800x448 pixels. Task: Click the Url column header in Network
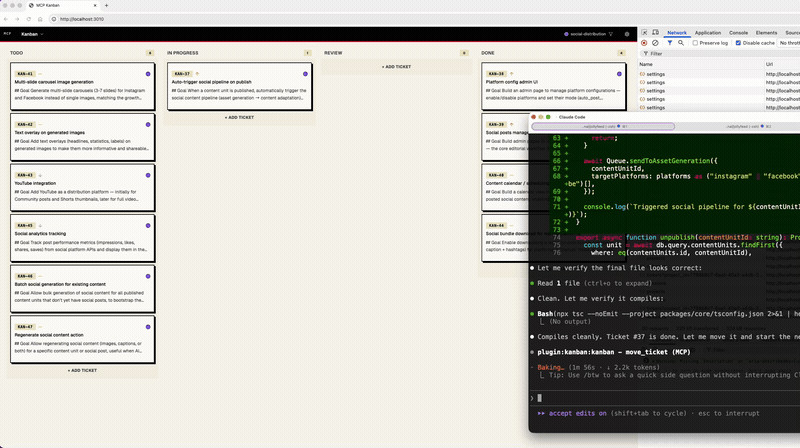[x=769, y=64]
